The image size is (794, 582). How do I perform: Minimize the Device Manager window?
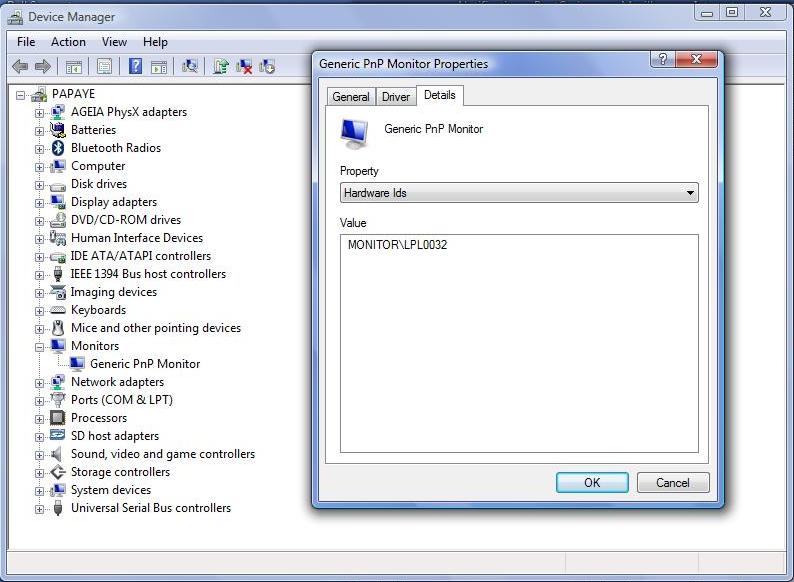(707, 13)
